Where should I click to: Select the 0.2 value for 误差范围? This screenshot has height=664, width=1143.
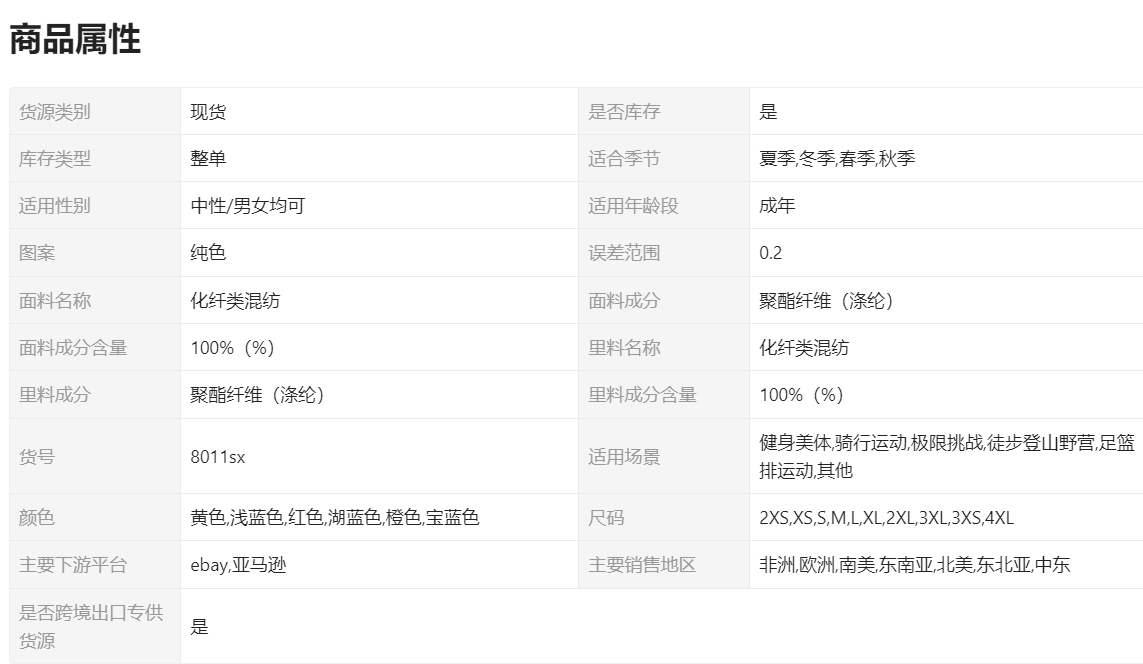tap(771, 253)
